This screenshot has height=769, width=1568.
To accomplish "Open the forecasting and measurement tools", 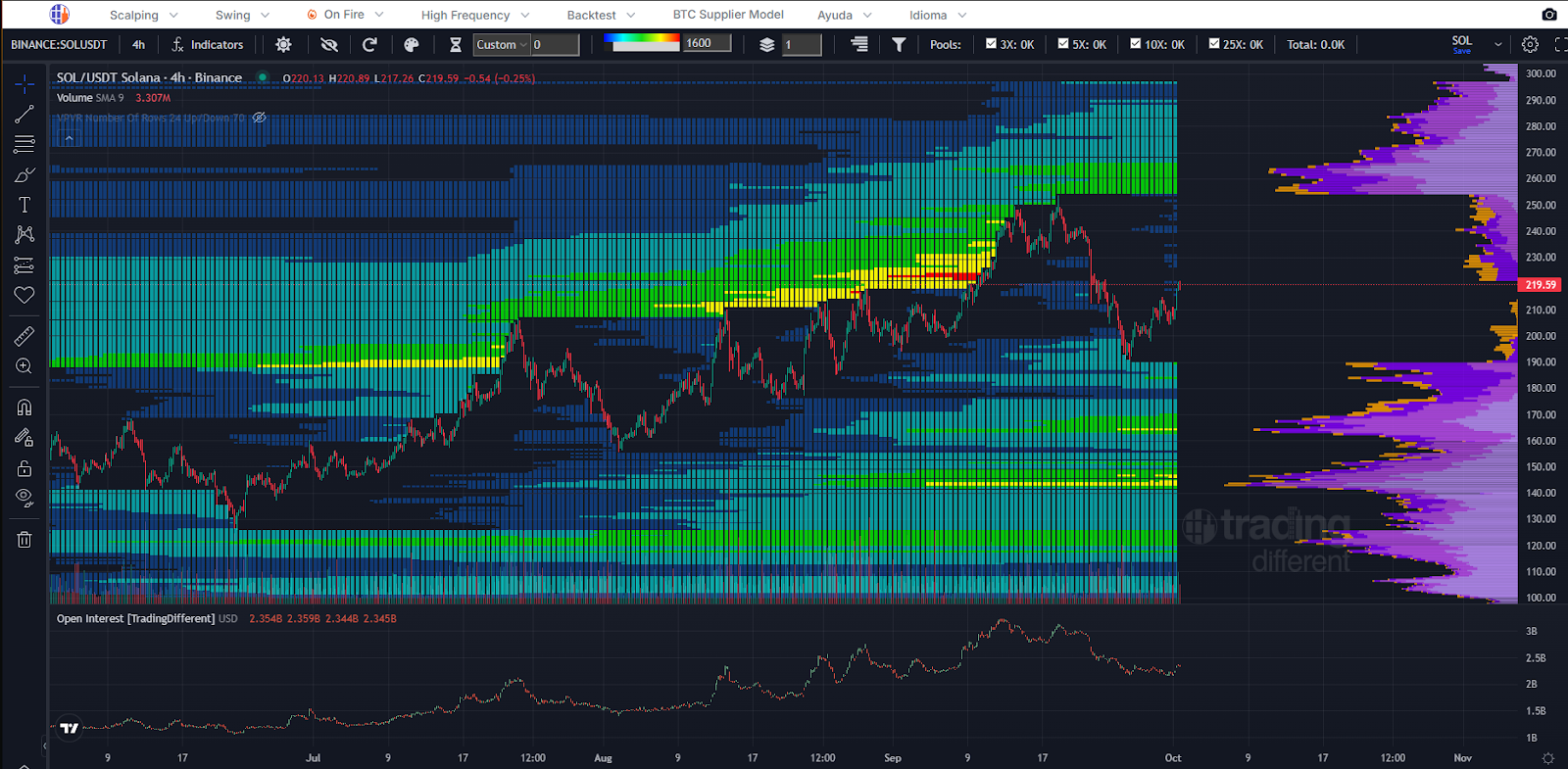I will [24, 265].
